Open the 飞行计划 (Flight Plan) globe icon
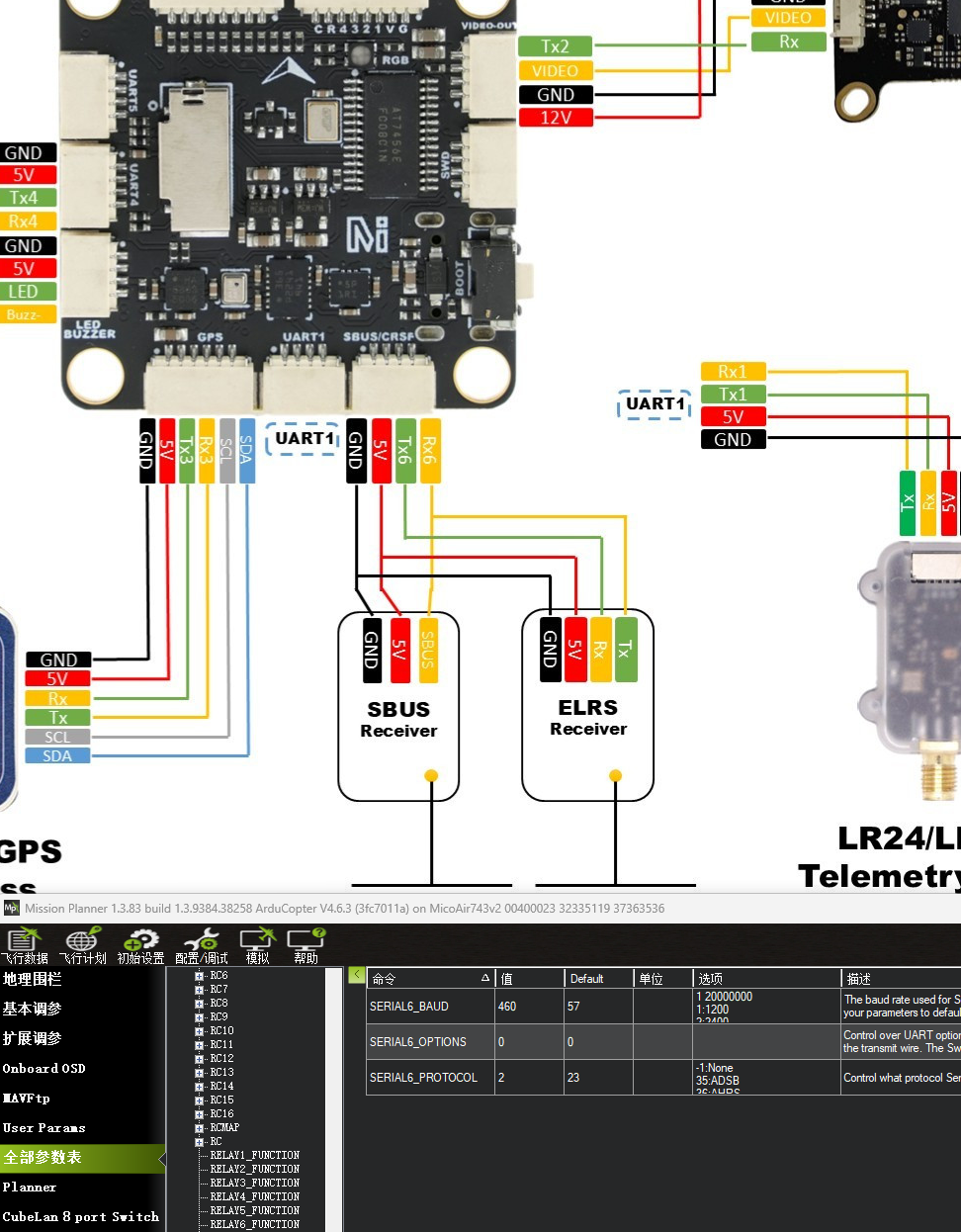Viewport: 961px width, 1232px height. coord(83,945)
